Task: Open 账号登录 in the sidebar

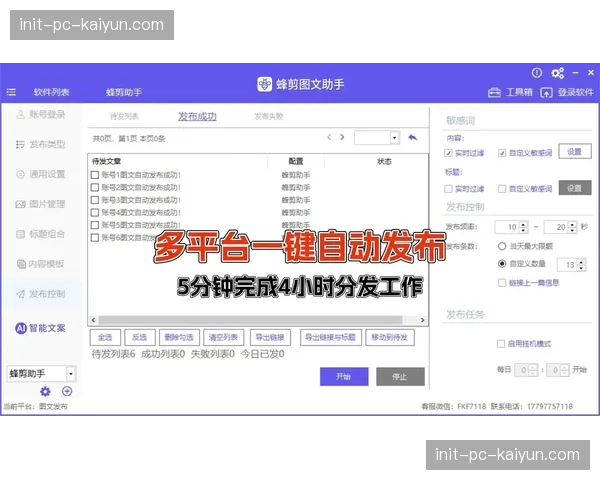Action: tap(41, 114)
